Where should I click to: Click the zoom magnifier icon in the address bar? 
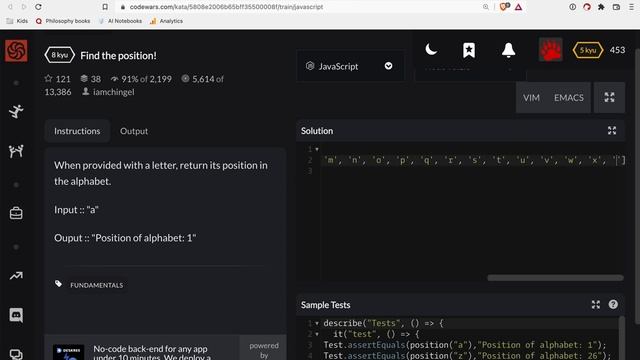(x=486, y=7)
